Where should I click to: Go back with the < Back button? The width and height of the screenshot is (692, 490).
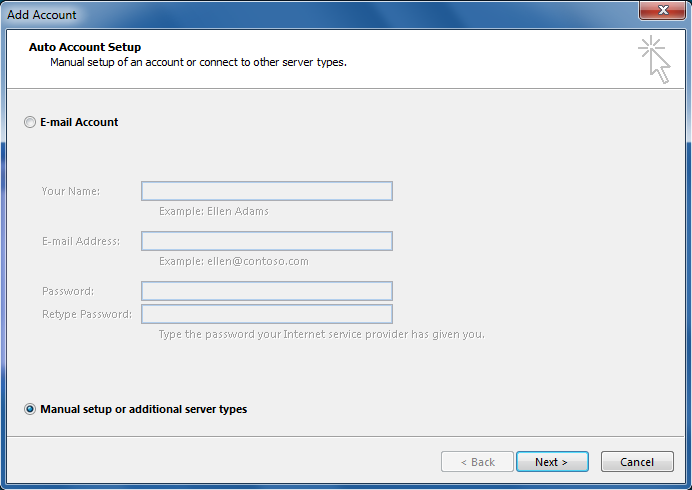tap(477, 462)
